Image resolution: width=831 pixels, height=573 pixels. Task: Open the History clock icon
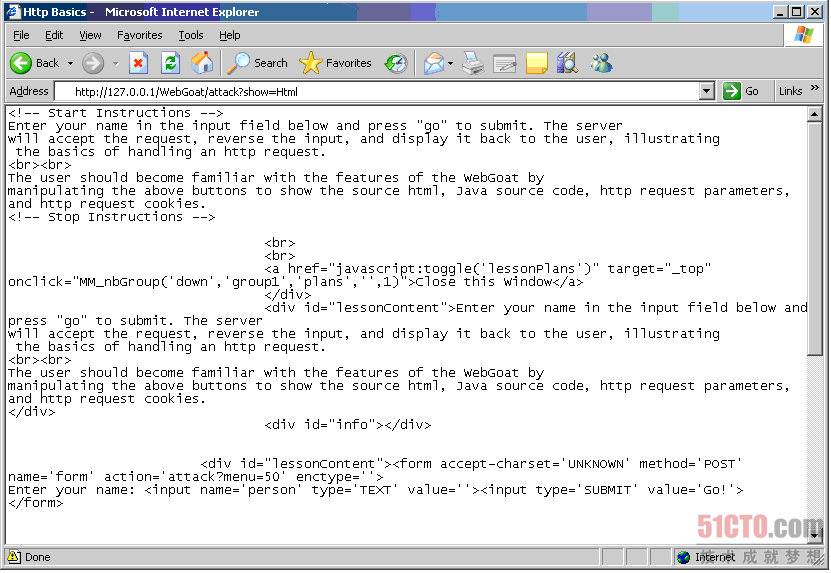[x=396, y=64]
